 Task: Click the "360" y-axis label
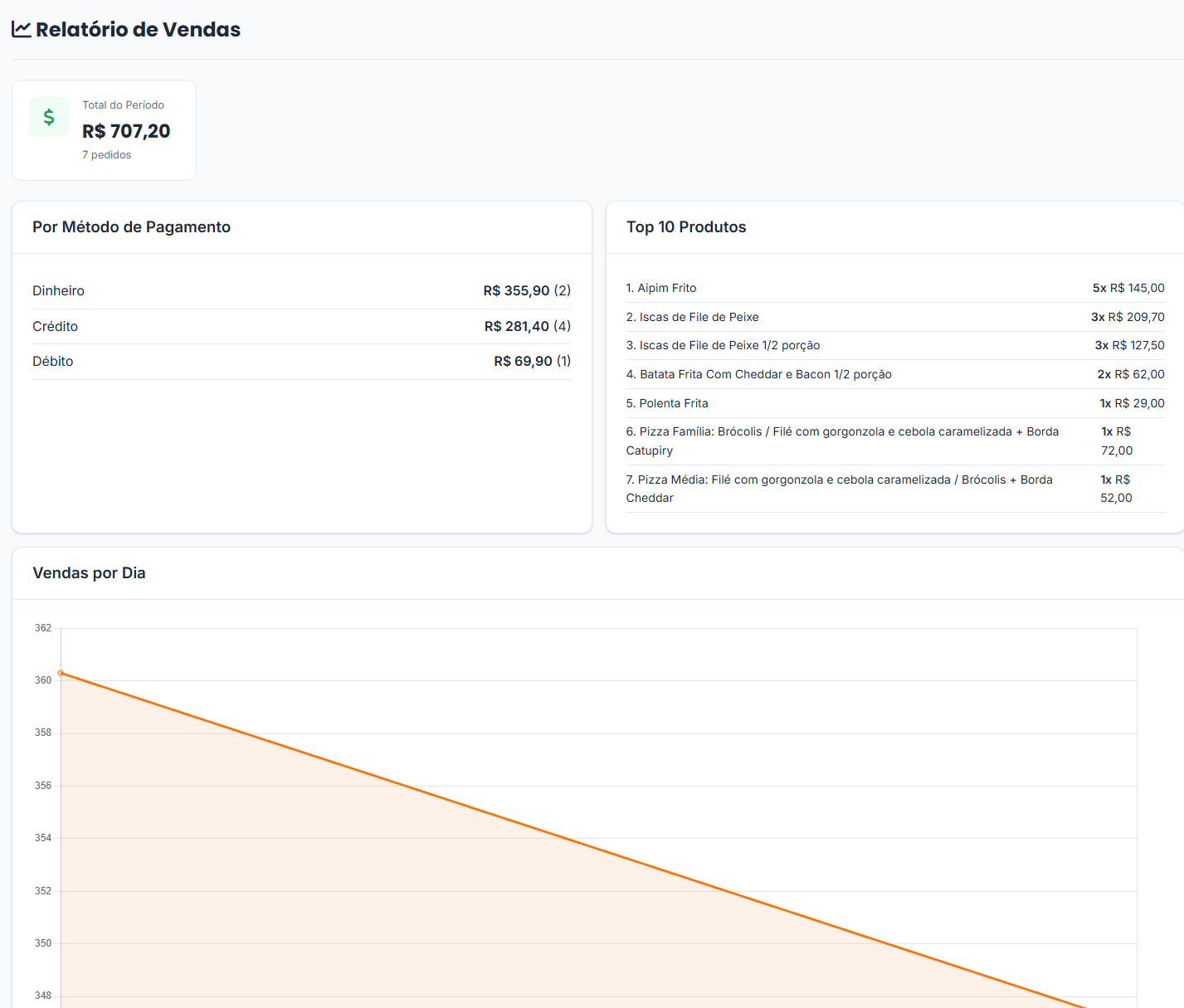tap(43, 680)
